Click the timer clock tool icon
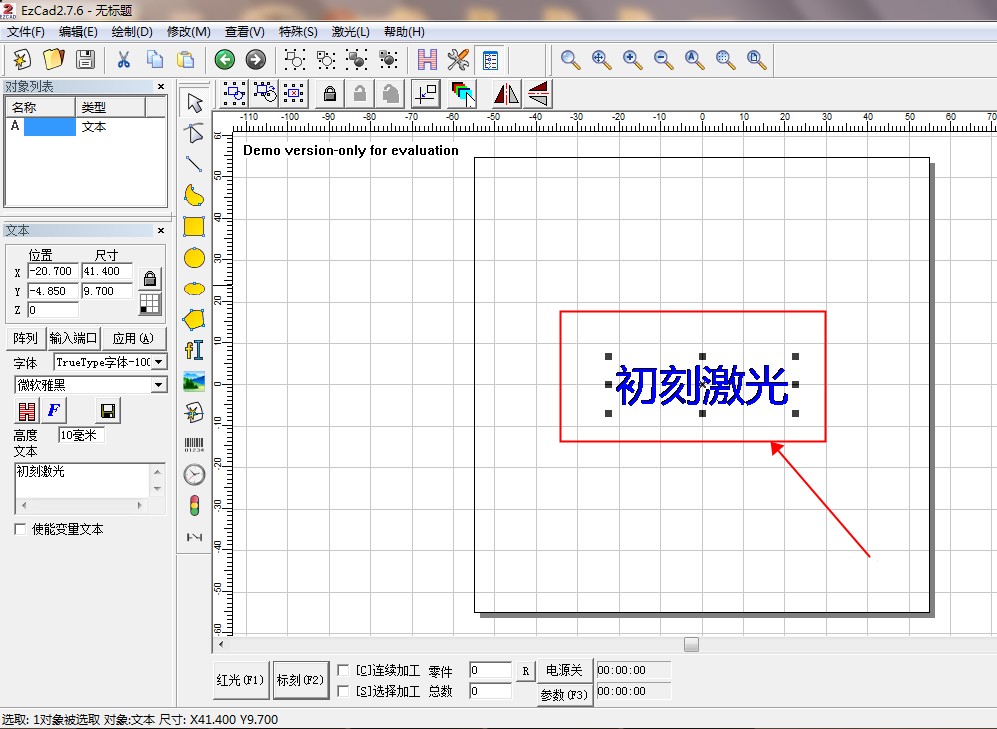Viewport: 997px width, 729px height. point(194,475)
